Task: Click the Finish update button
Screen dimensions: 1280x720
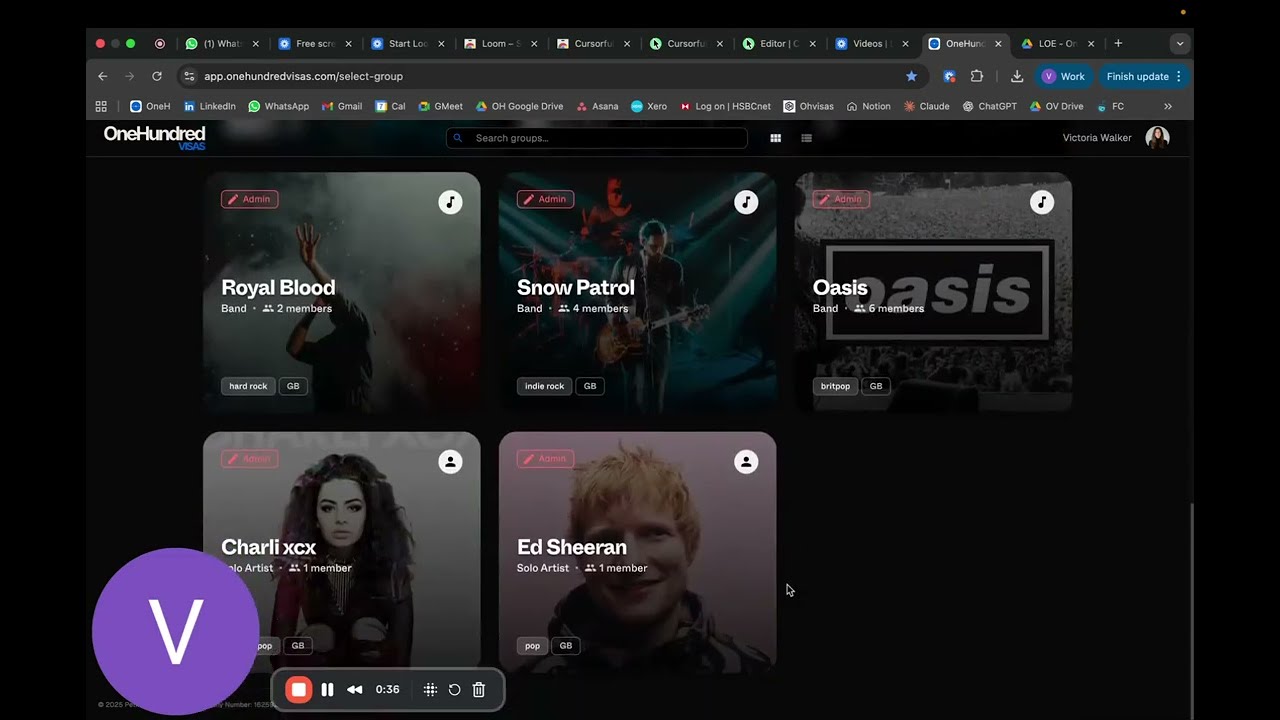Action: 1145,76
